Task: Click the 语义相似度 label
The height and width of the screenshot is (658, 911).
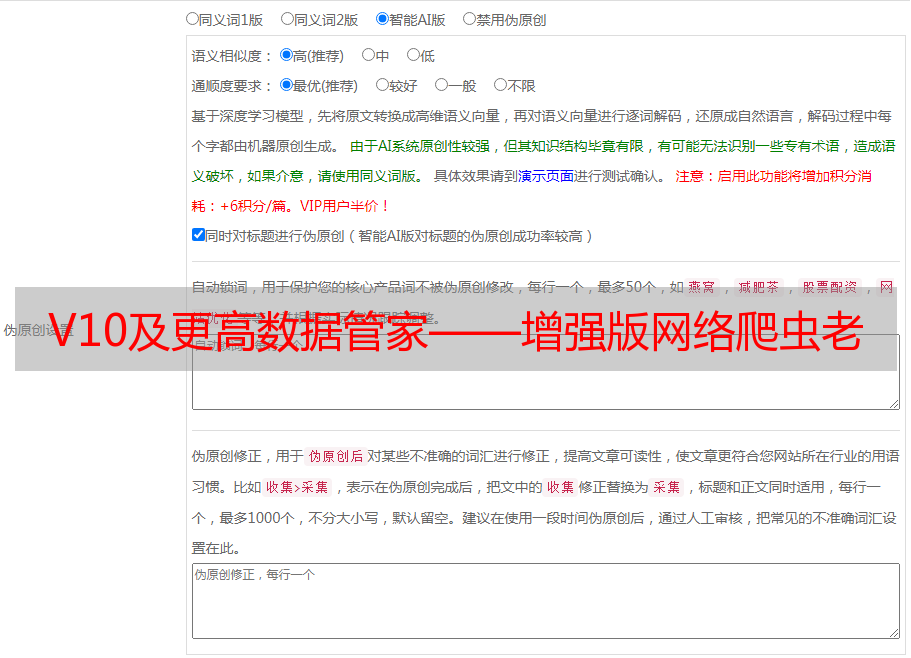Action: [x=231, y=56]
